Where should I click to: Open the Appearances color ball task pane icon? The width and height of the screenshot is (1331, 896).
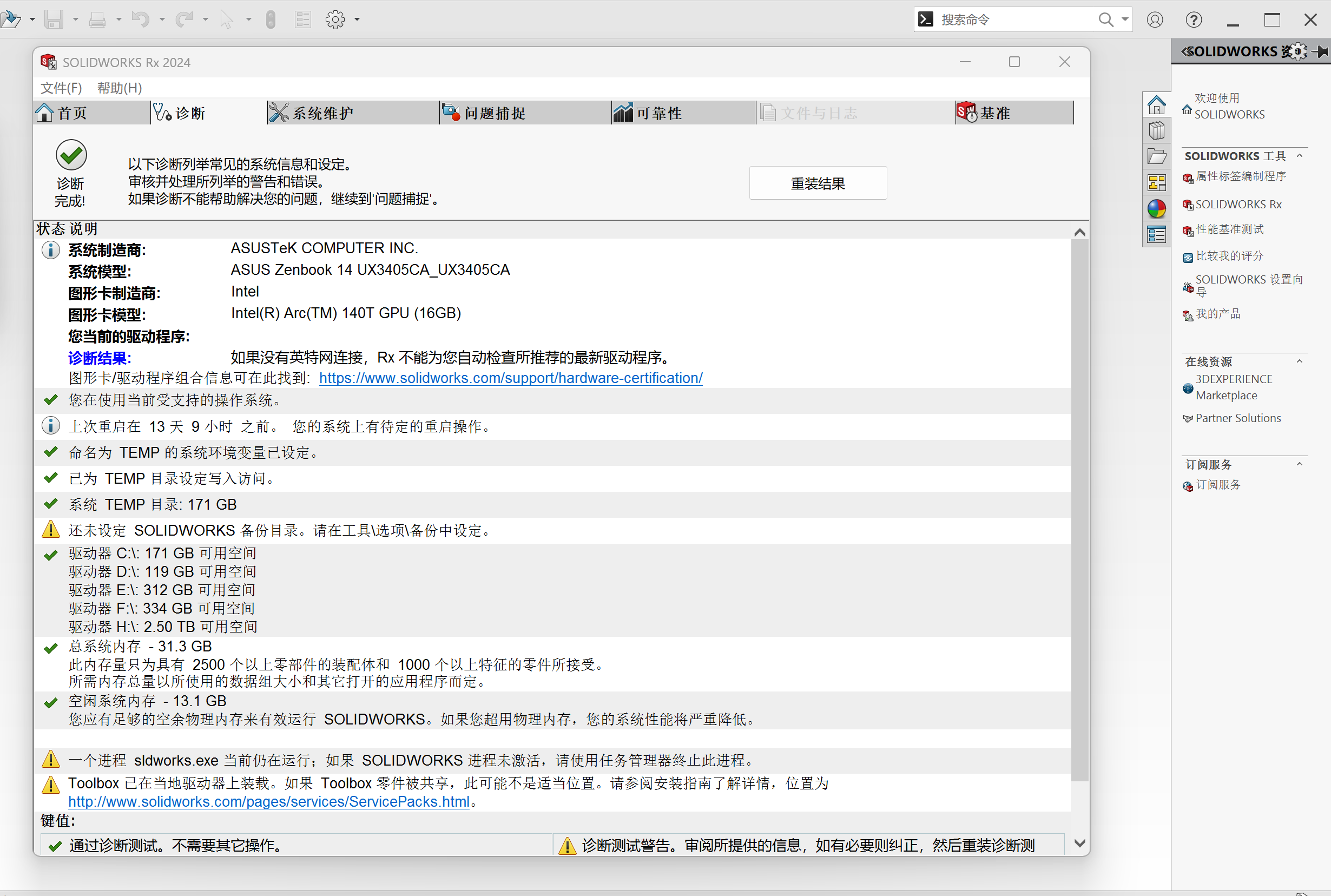pos(1156,208)
